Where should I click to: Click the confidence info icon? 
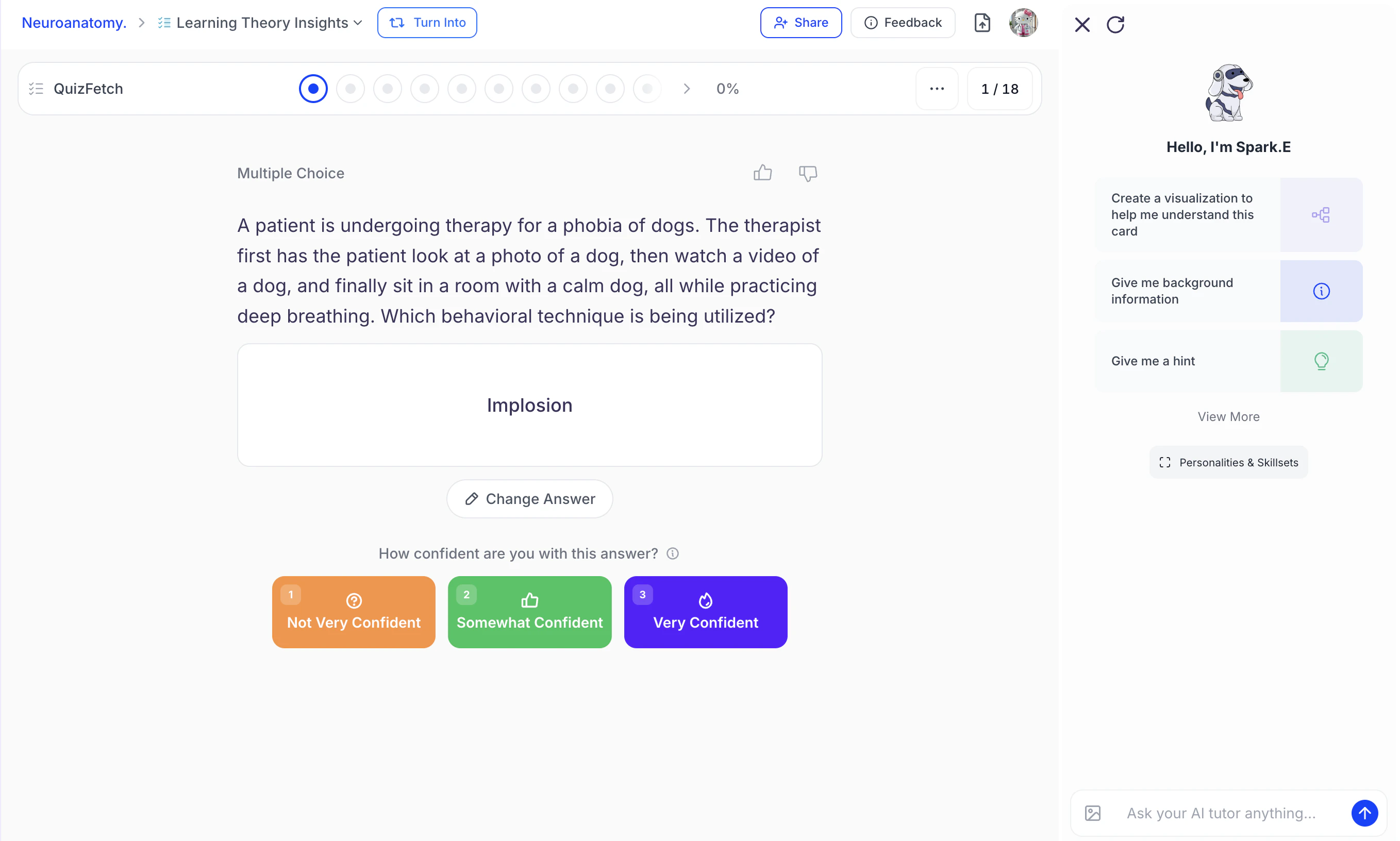click(672, 553)
